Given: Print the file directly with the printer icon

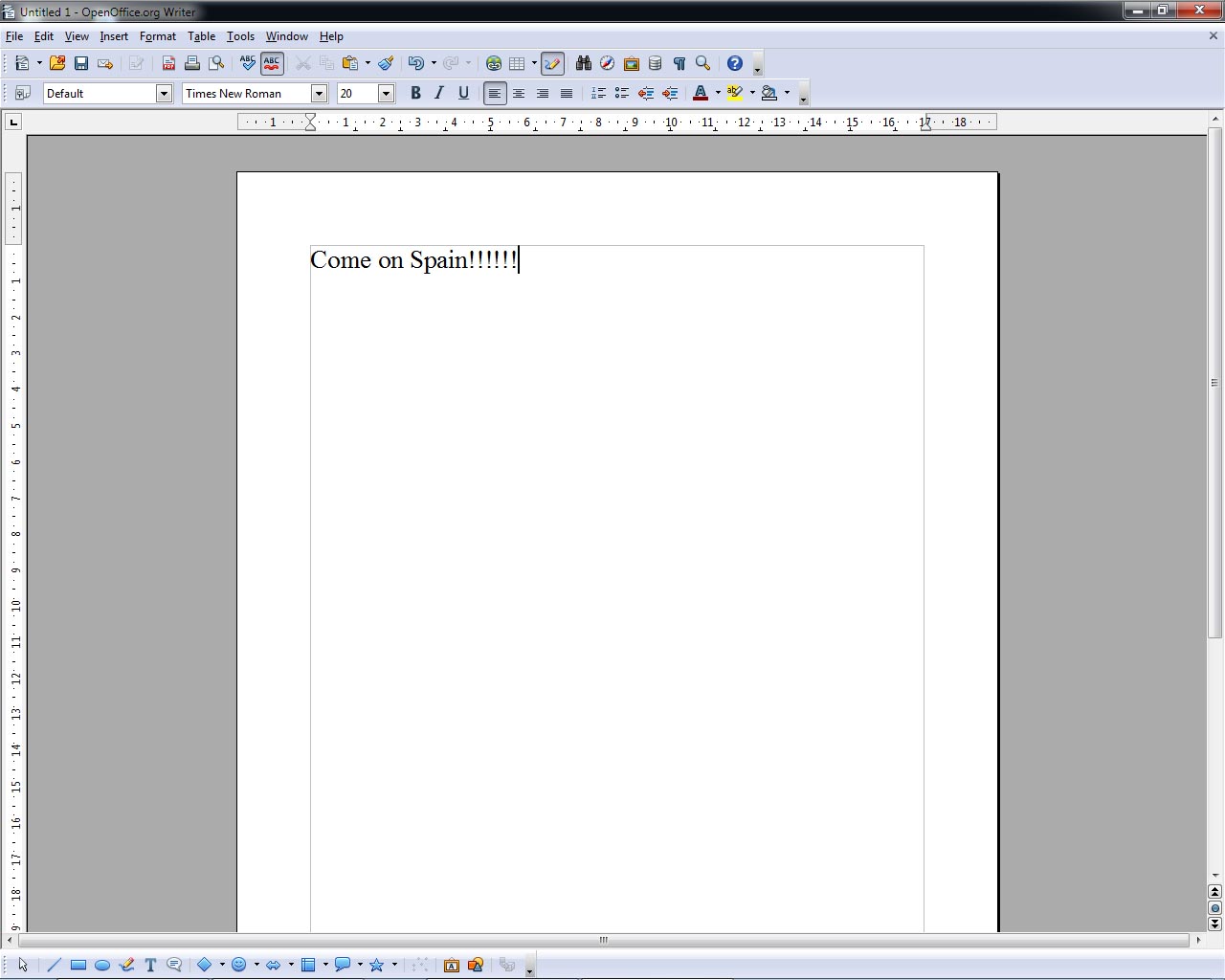Looking at the screenshot, I should click(192, 63).
